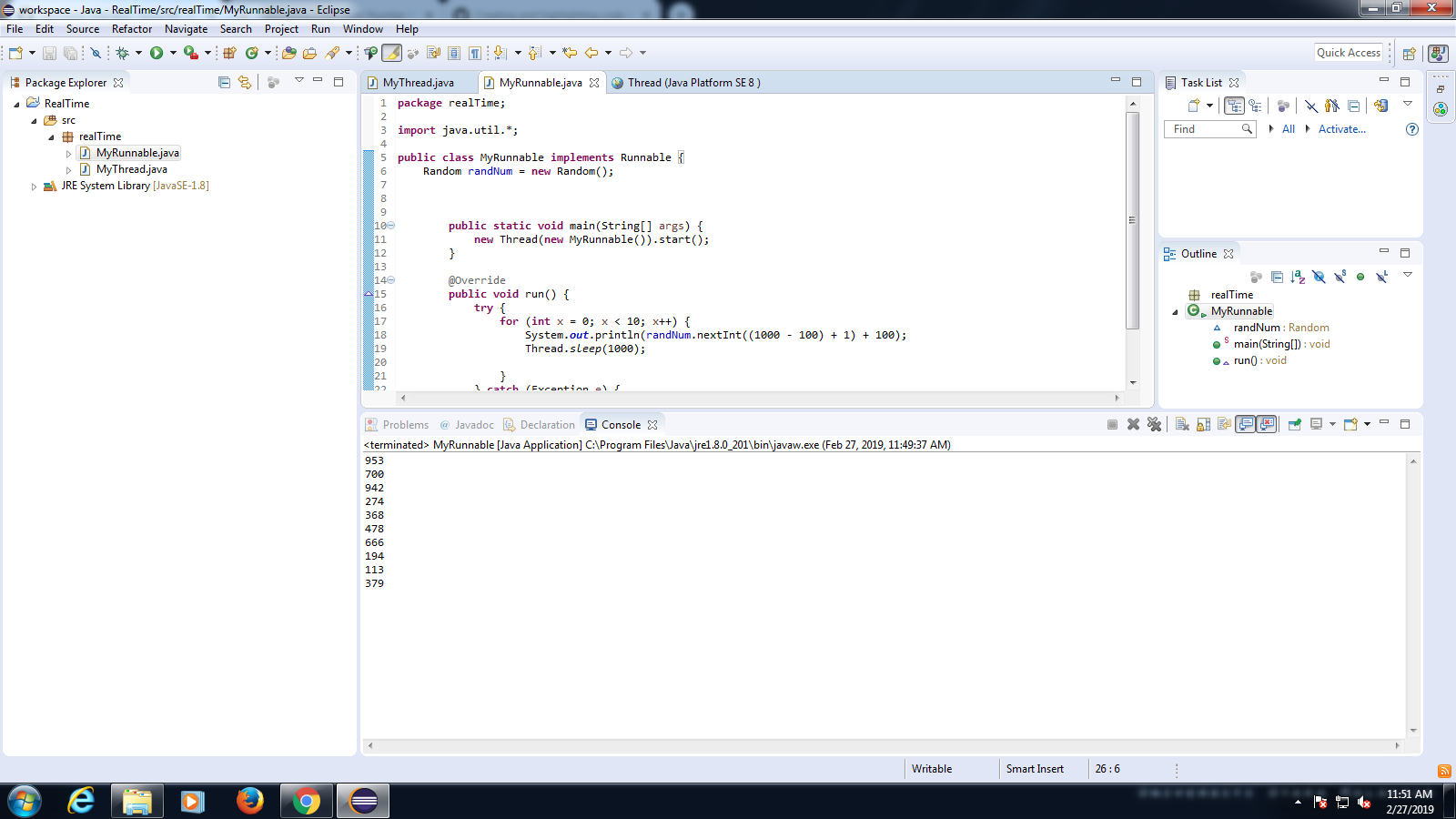Click the Open Console icon
Screen dimensions: 1456x819
pos(1351,424)
